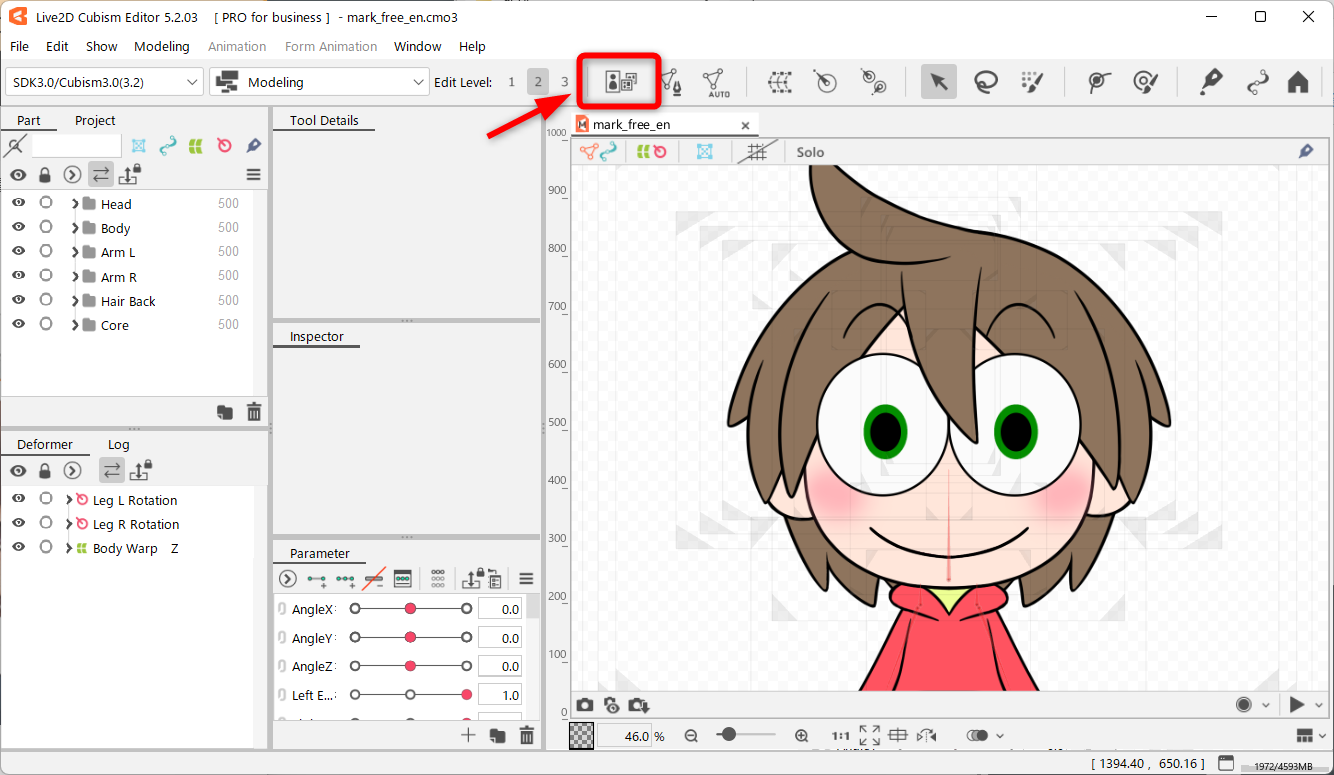Select the lasso selection tool
Viewport: 1334px width, 775px height.
(x=986, y=82)
